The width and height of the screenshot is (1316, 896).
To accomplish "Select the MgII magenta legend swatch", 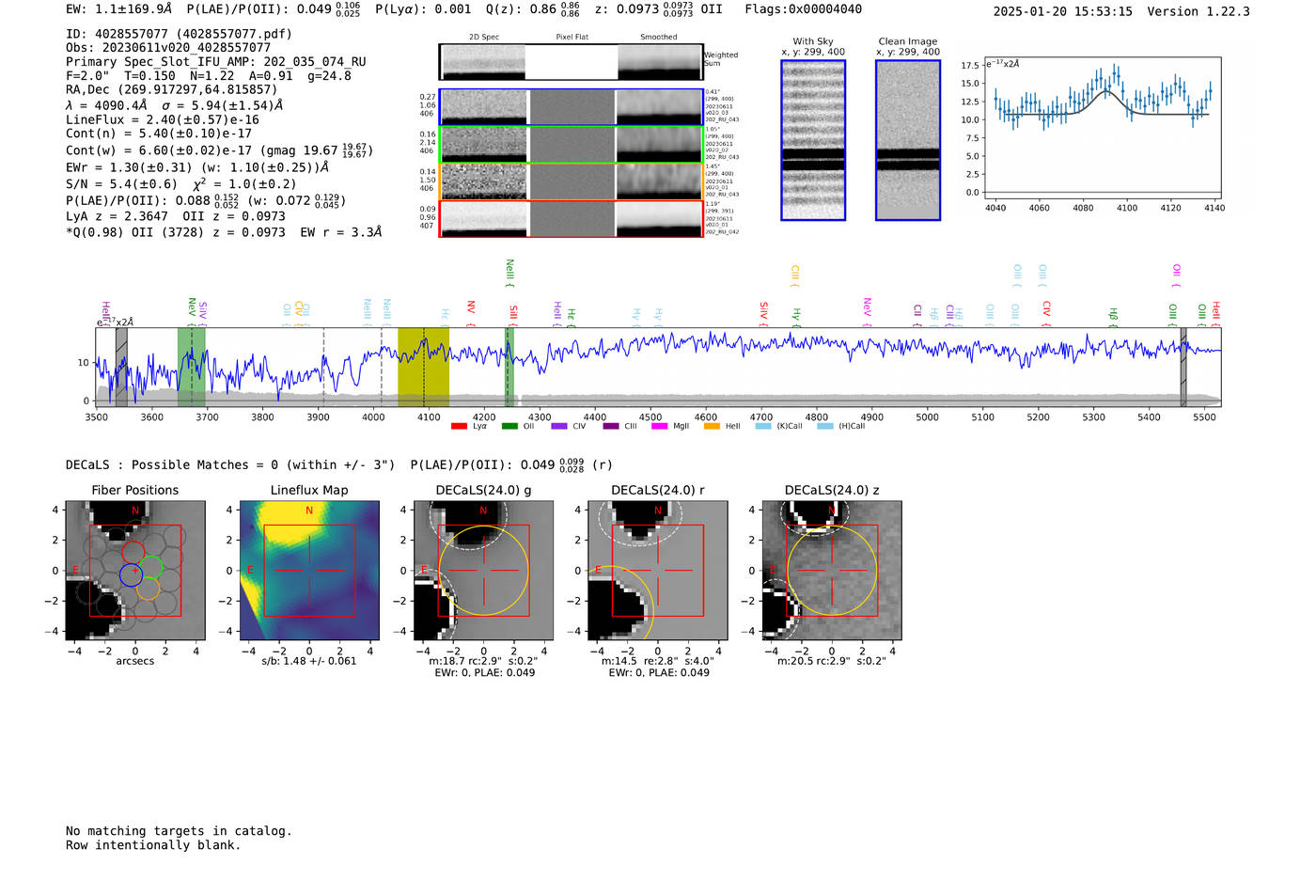I will (x=659, y=426).
